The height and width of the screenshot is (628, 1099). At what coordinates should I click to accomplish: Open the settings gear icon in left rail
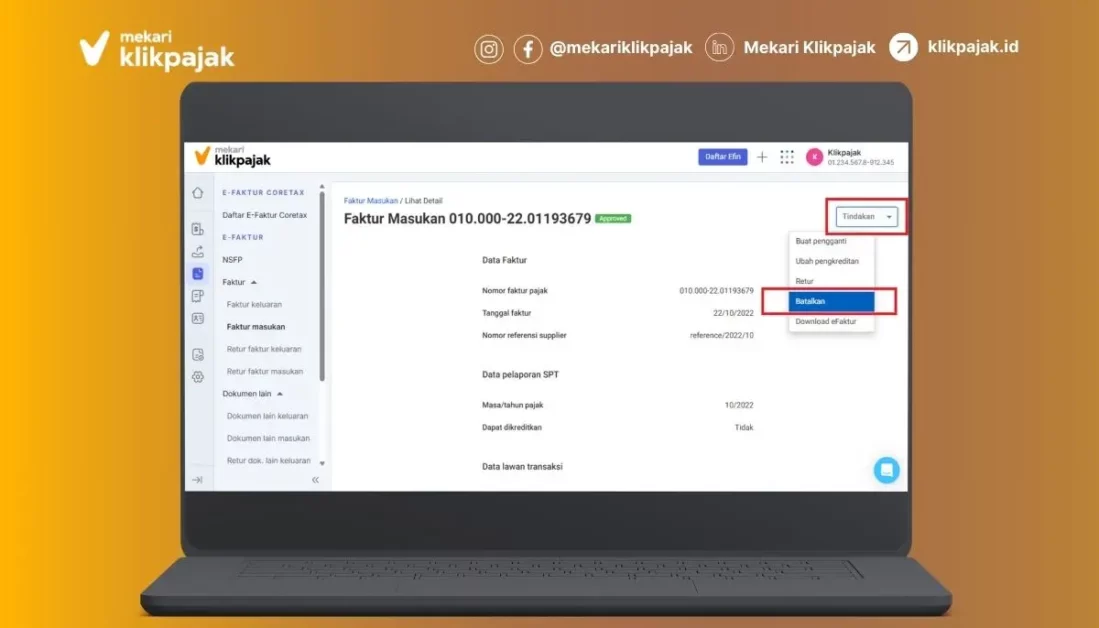198,377
